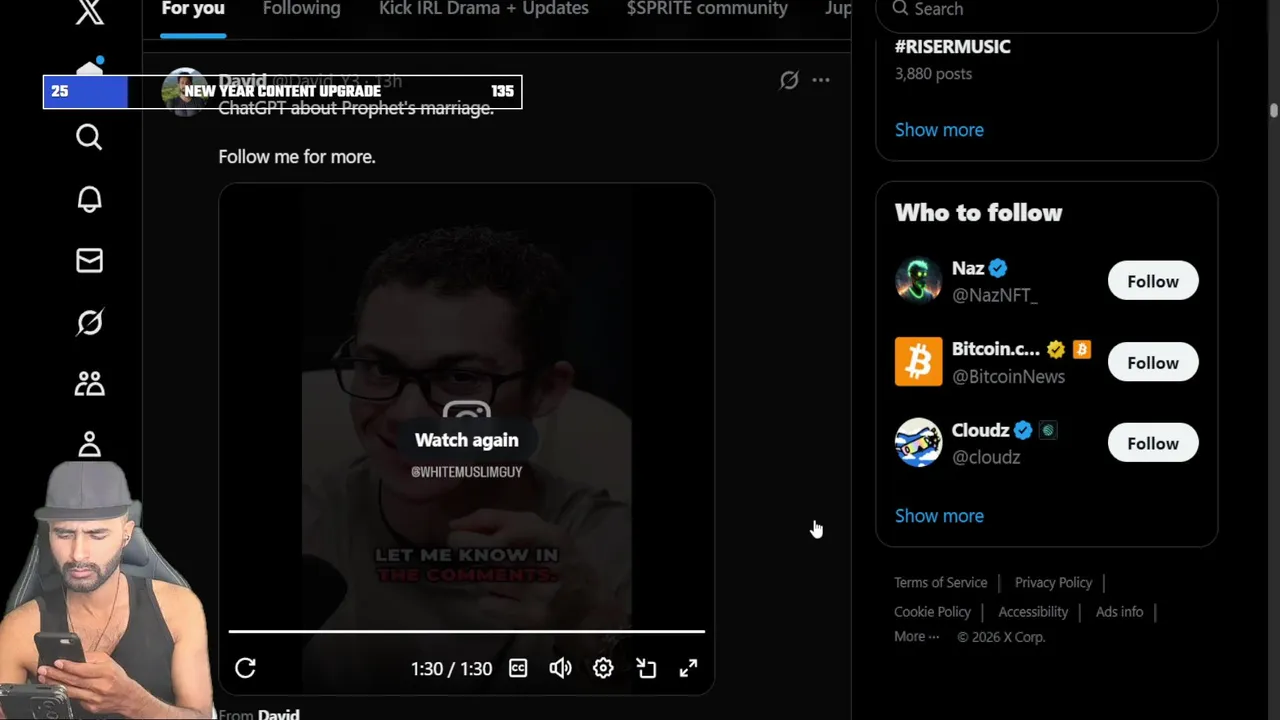Open Explore search icon in sidebar

89,137
